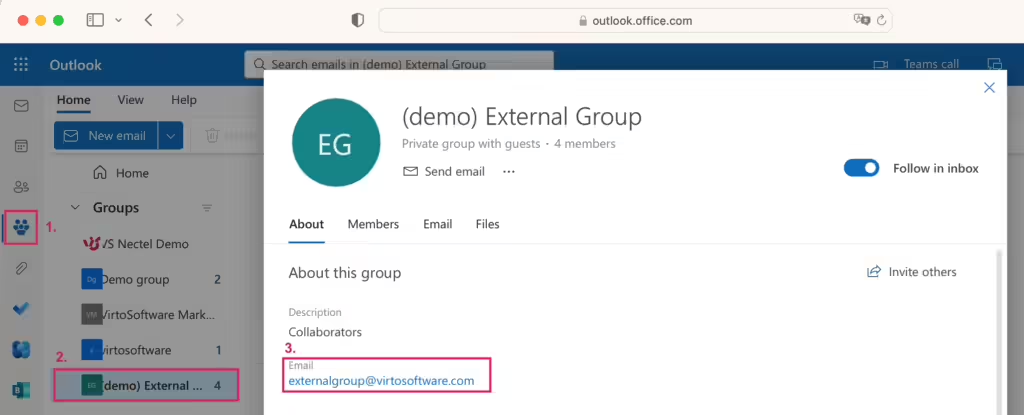Image resolution: width=1024 pixels, height=415 pixels.
Task: Open the group's more options ellipsis
Action: (x=509, y=172)
